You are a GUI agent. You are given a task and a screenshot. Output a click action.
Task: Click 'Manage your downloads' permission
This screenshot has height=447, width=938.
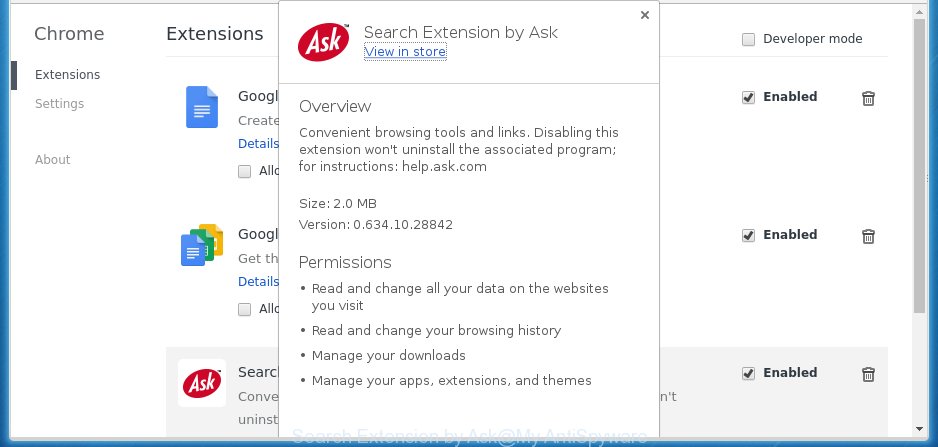coord(388,355)
